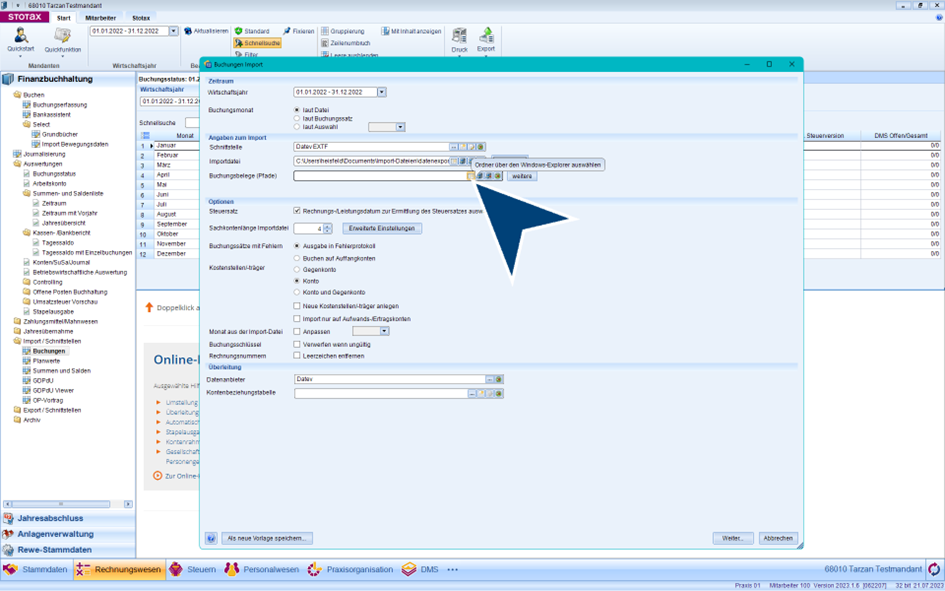This screenshot has height=591, width=945.
Task: Open the Wirtschaftsjahr dropdown in the dialog
Action: (x=381, y=92)
